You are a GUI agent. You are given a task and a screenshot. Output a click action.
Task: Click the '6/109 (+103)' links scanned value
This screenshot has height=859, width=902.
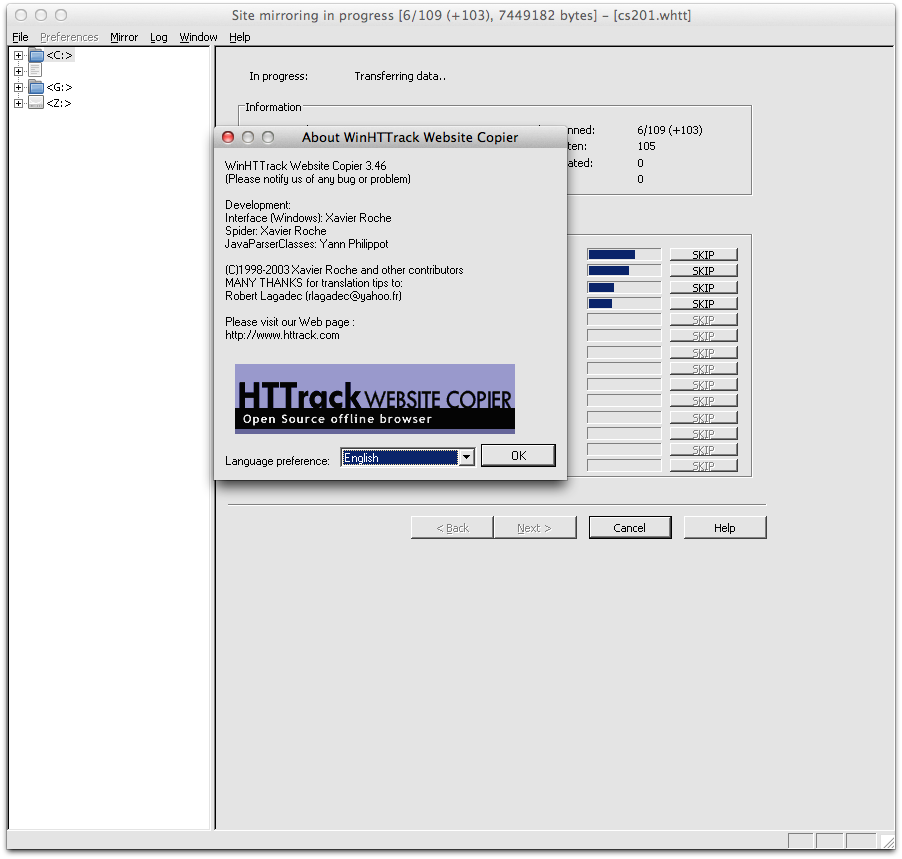point(670,130)
